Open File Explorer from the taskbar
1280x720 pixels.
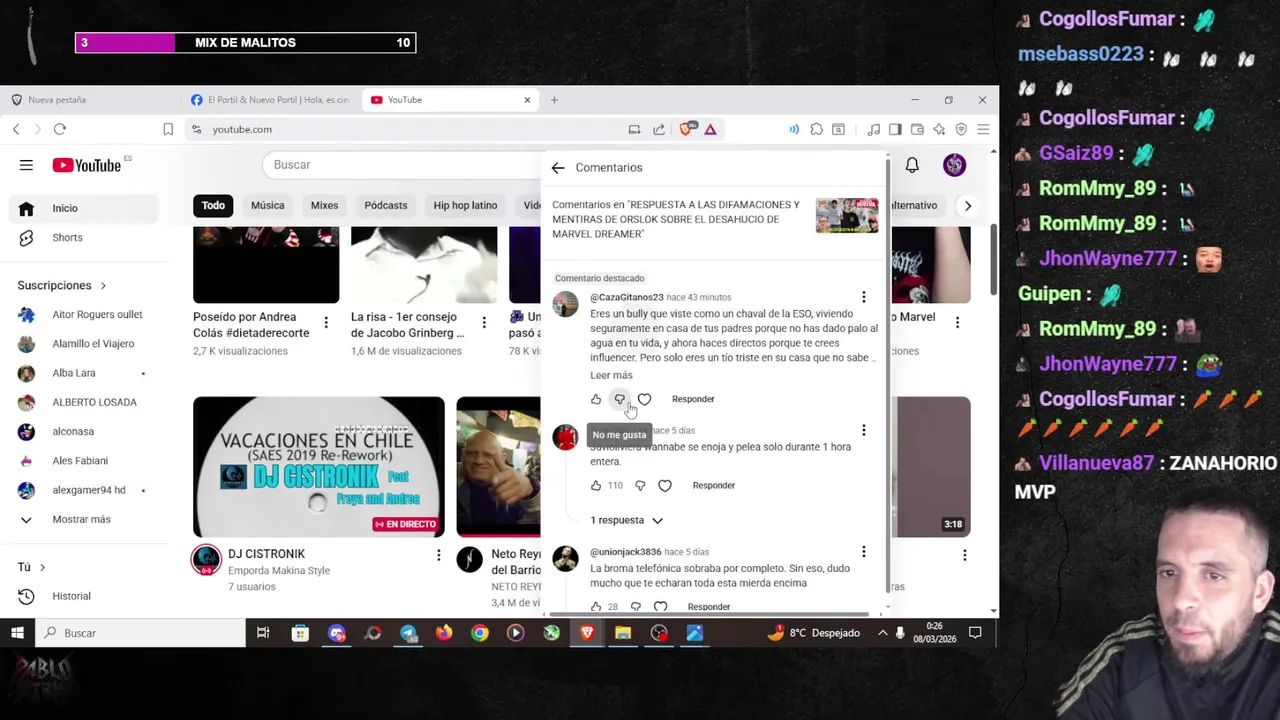[x=623, y=633]
